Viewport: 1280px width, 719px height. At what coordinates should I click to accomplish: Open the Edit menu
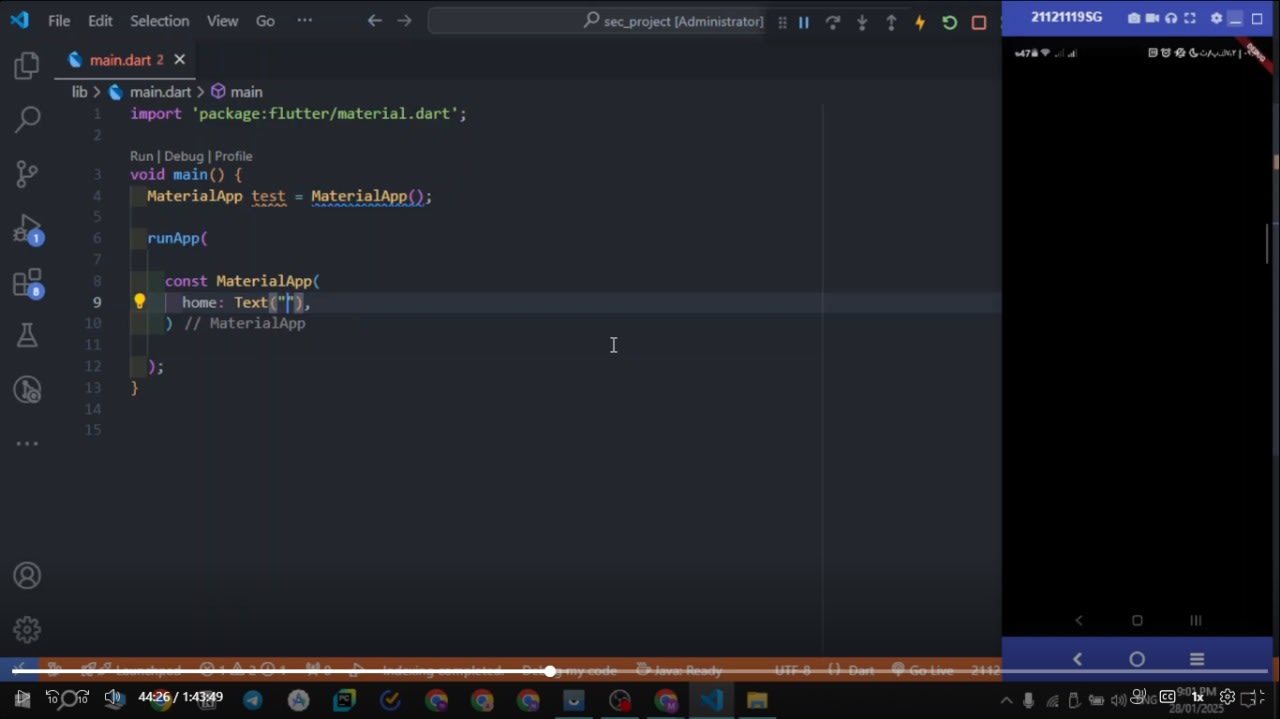100,20
